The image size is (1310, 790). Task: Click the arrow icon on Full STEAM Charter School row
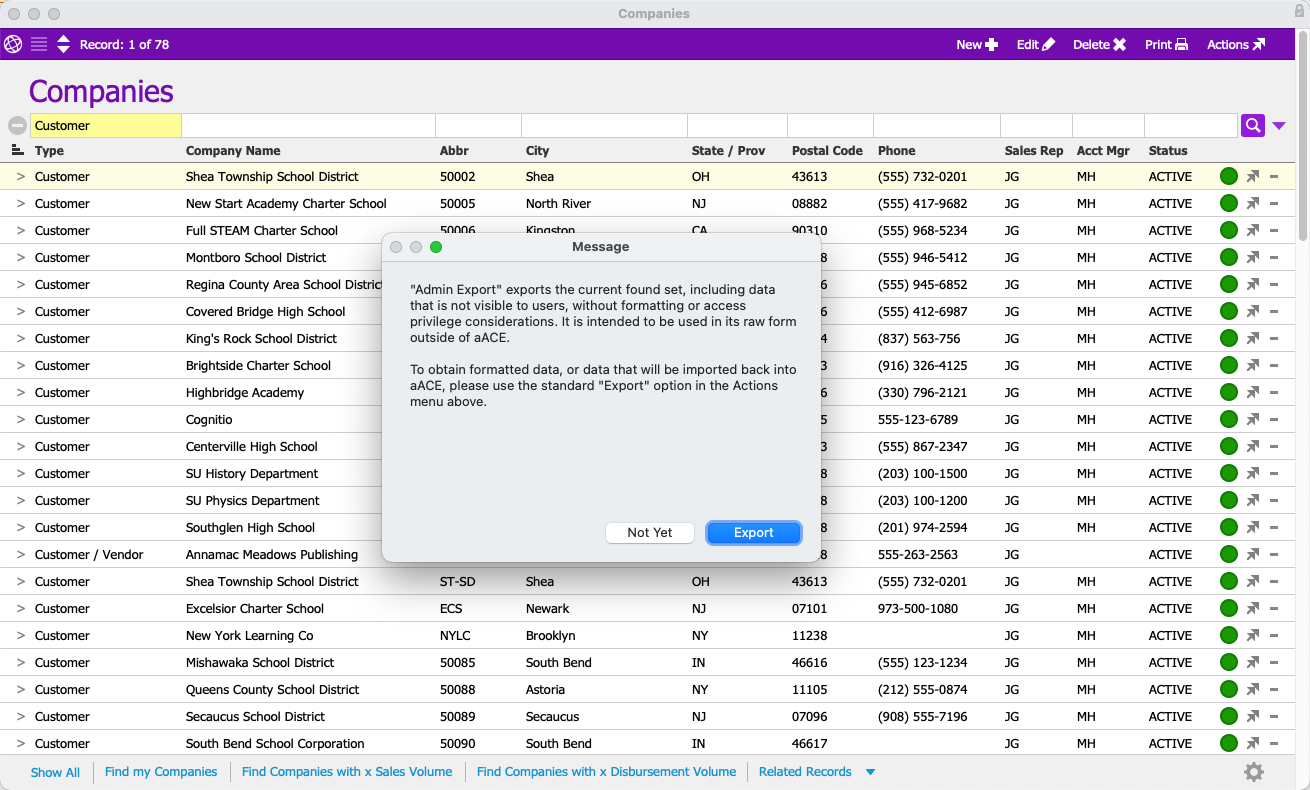pyautogui.click(x=1253, y=230)
